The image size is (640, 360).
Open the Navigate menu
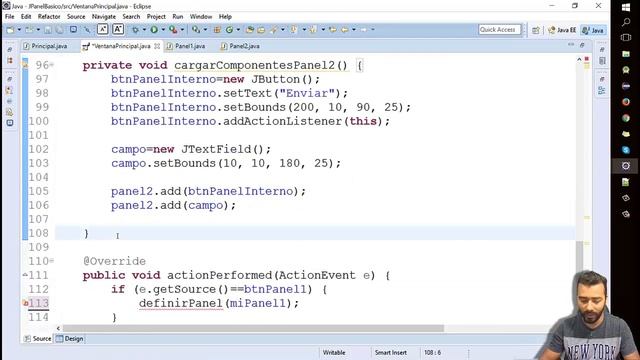click(104, 17)
